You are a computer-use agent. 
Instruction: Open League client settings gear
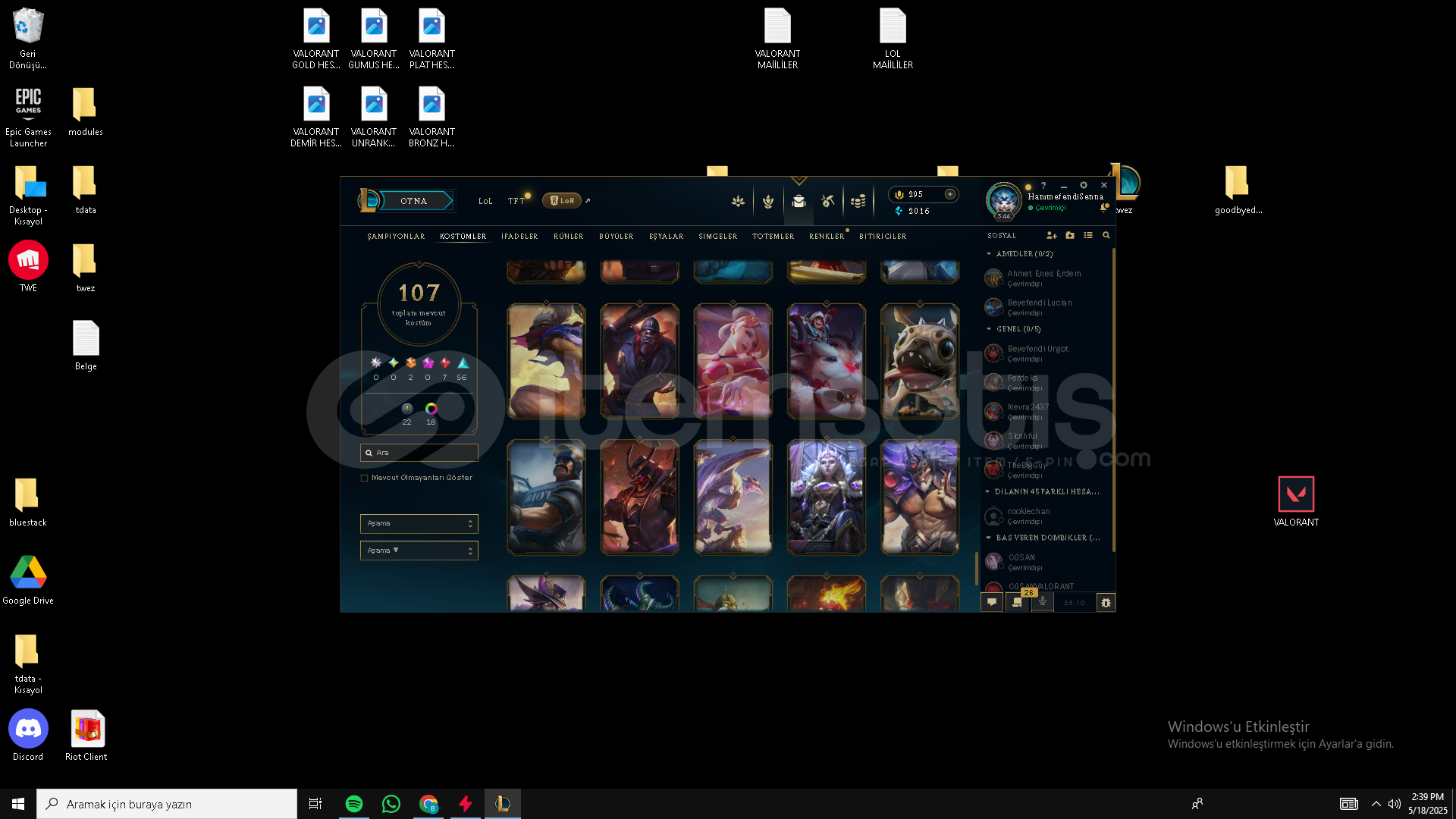click(1084, 185)
